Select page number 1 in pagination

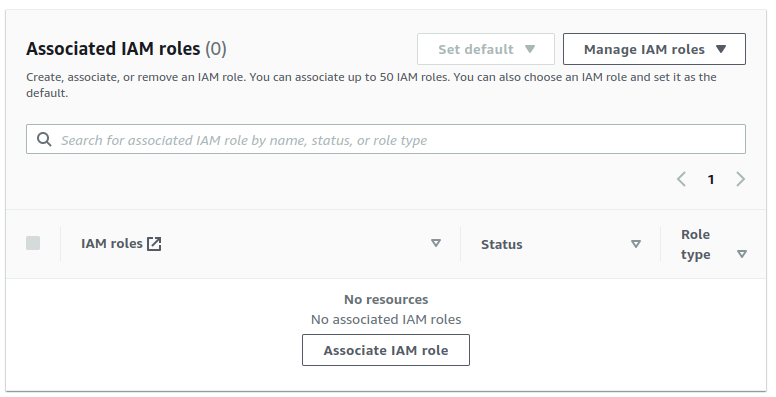[x=711, y=179]
